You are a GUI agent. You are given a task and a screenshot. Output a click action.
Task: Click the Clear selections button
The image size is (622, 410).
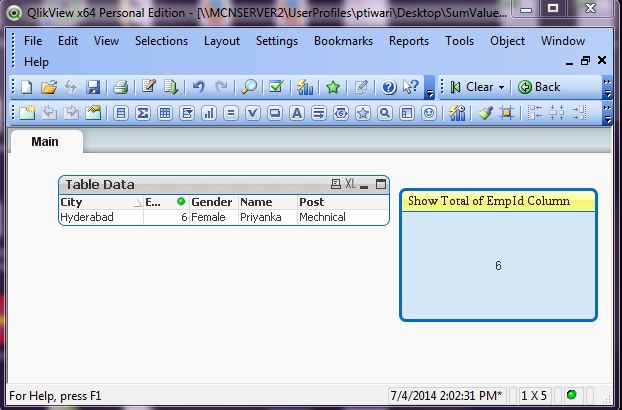tap(473, 87)
